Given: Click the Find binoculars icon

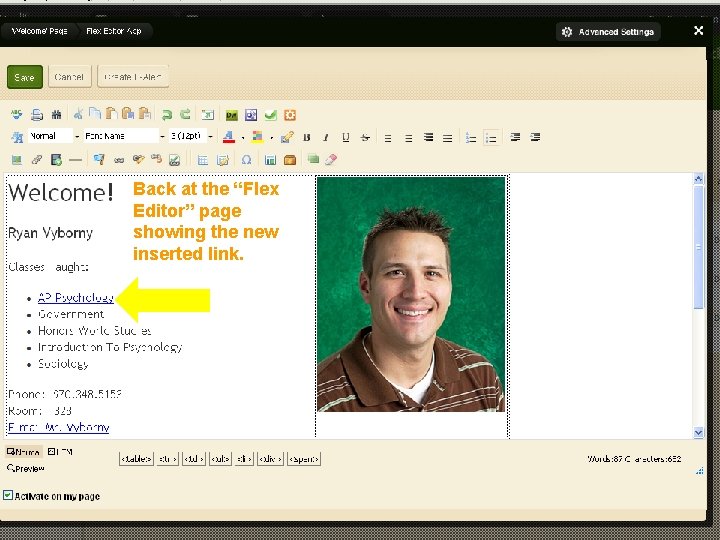Looking at the screenshot, I should 56,115.
